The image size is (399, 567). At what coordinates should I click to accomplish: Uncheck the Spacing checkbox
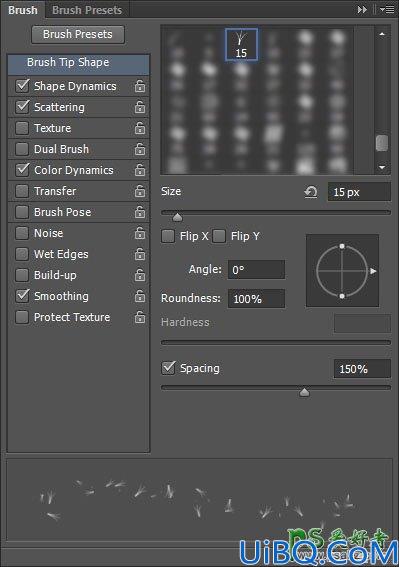[x=168, y=368]
